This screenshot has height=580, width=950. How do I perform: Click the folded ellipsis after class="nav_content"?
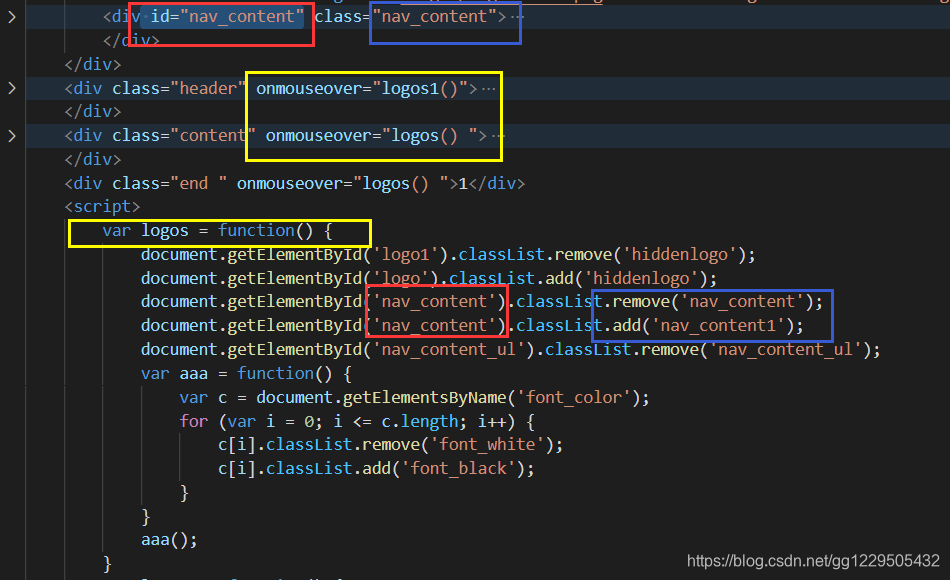517,17
